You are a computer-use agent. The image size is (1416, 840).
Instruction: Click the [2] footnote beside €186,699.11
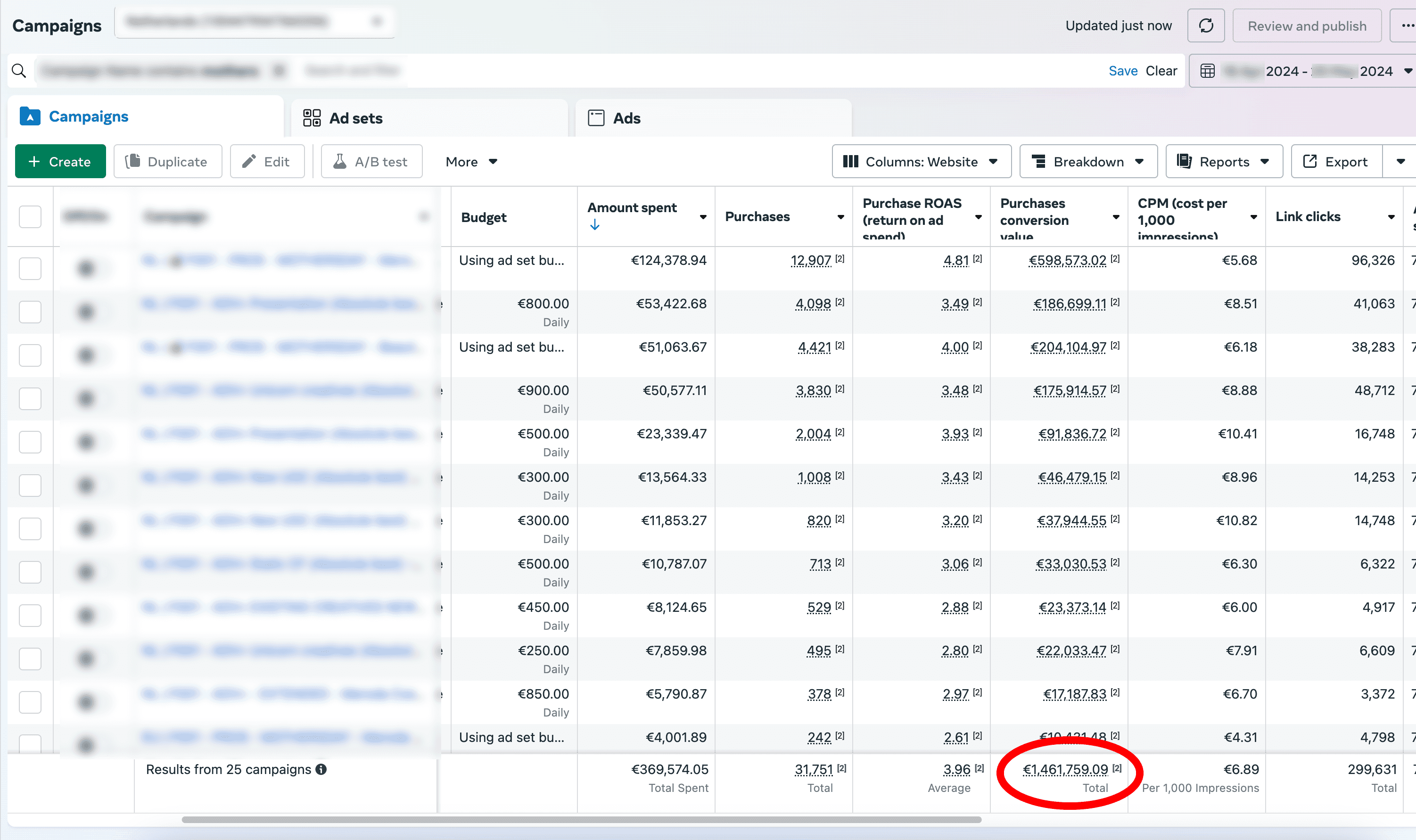[1115, 302]
